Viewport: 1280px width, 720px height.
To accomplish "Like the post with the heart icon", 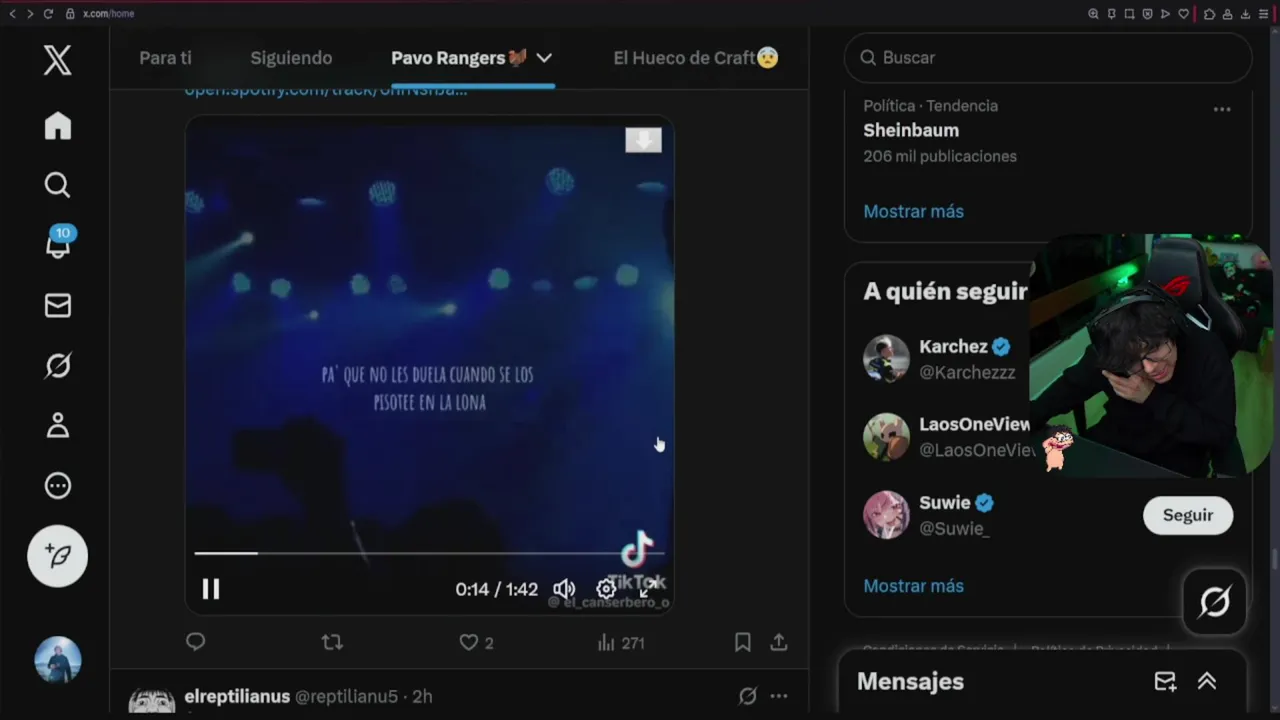I will click(x=468, y=642).
